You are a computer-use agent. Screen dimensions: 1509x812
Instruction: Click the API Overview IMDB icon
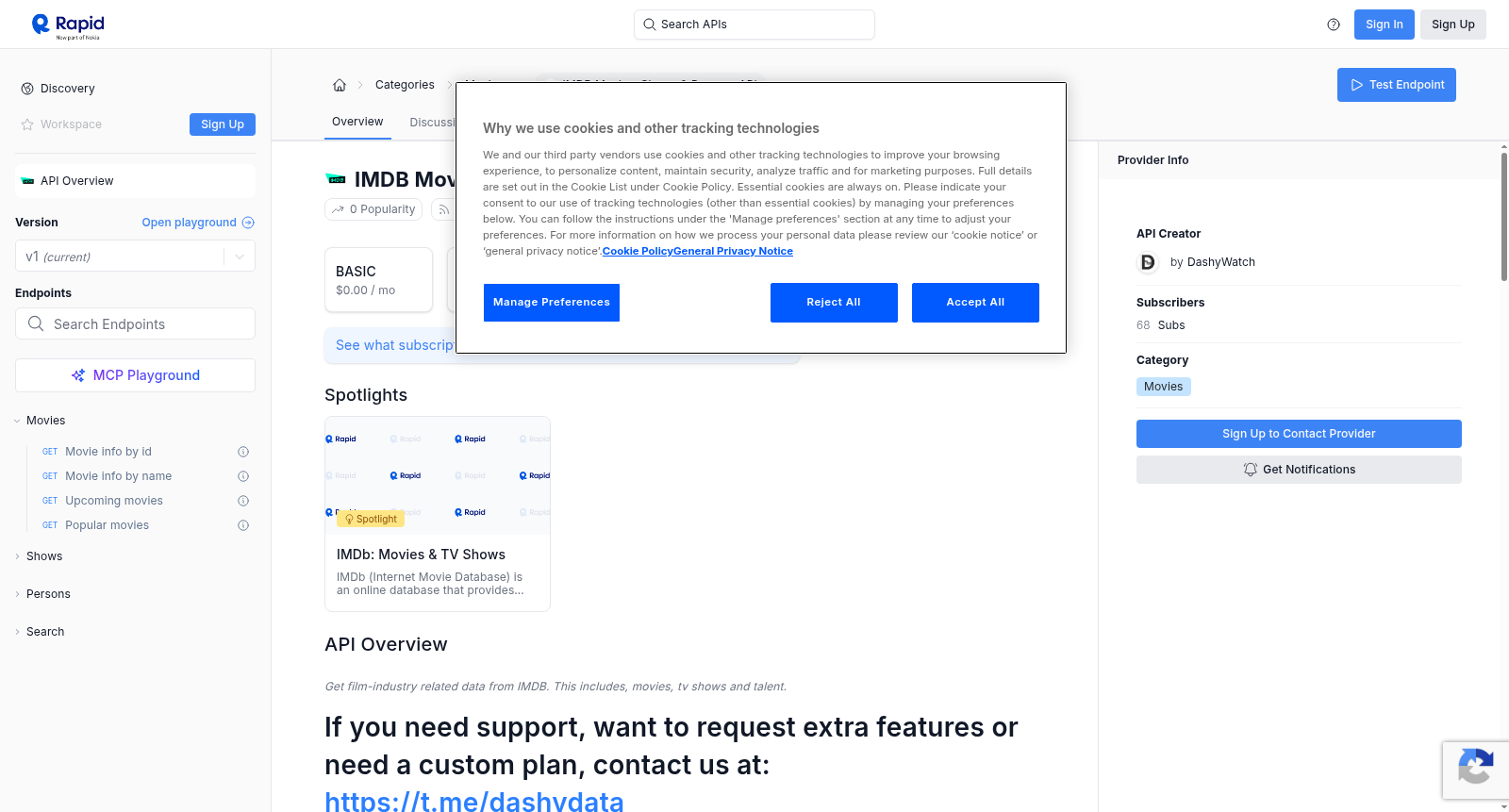click(x=27, y=181)
